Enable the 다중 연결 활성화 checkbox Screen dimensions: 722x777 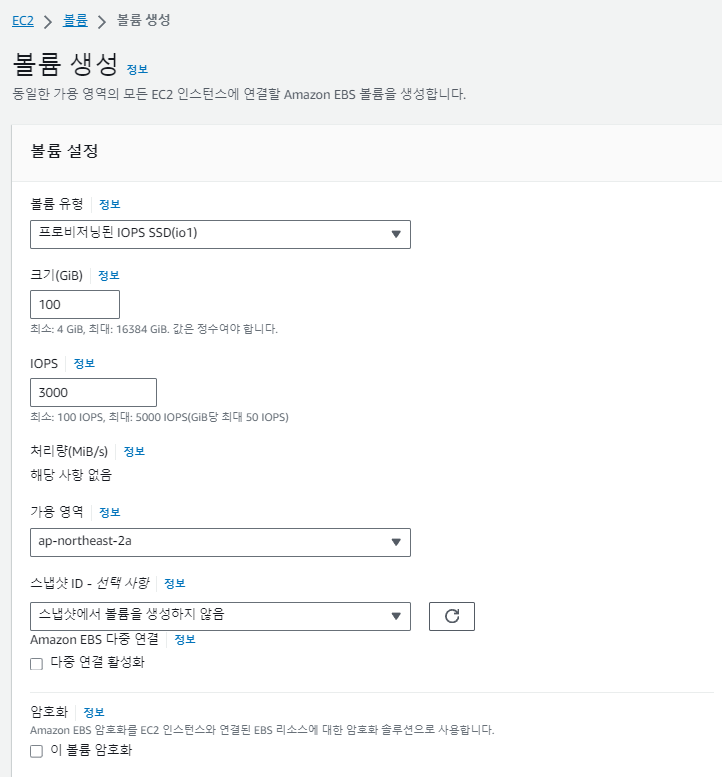pyautogui.click(x=37, y=663)
